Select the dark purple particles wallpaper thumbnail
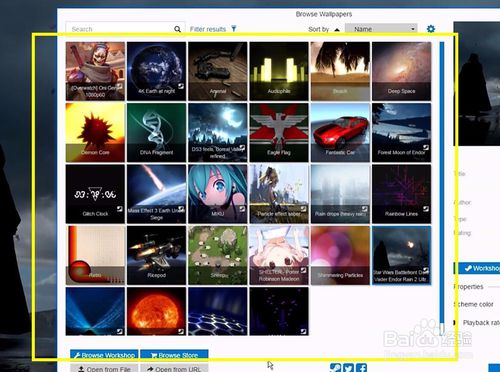 tap(279, 311)
